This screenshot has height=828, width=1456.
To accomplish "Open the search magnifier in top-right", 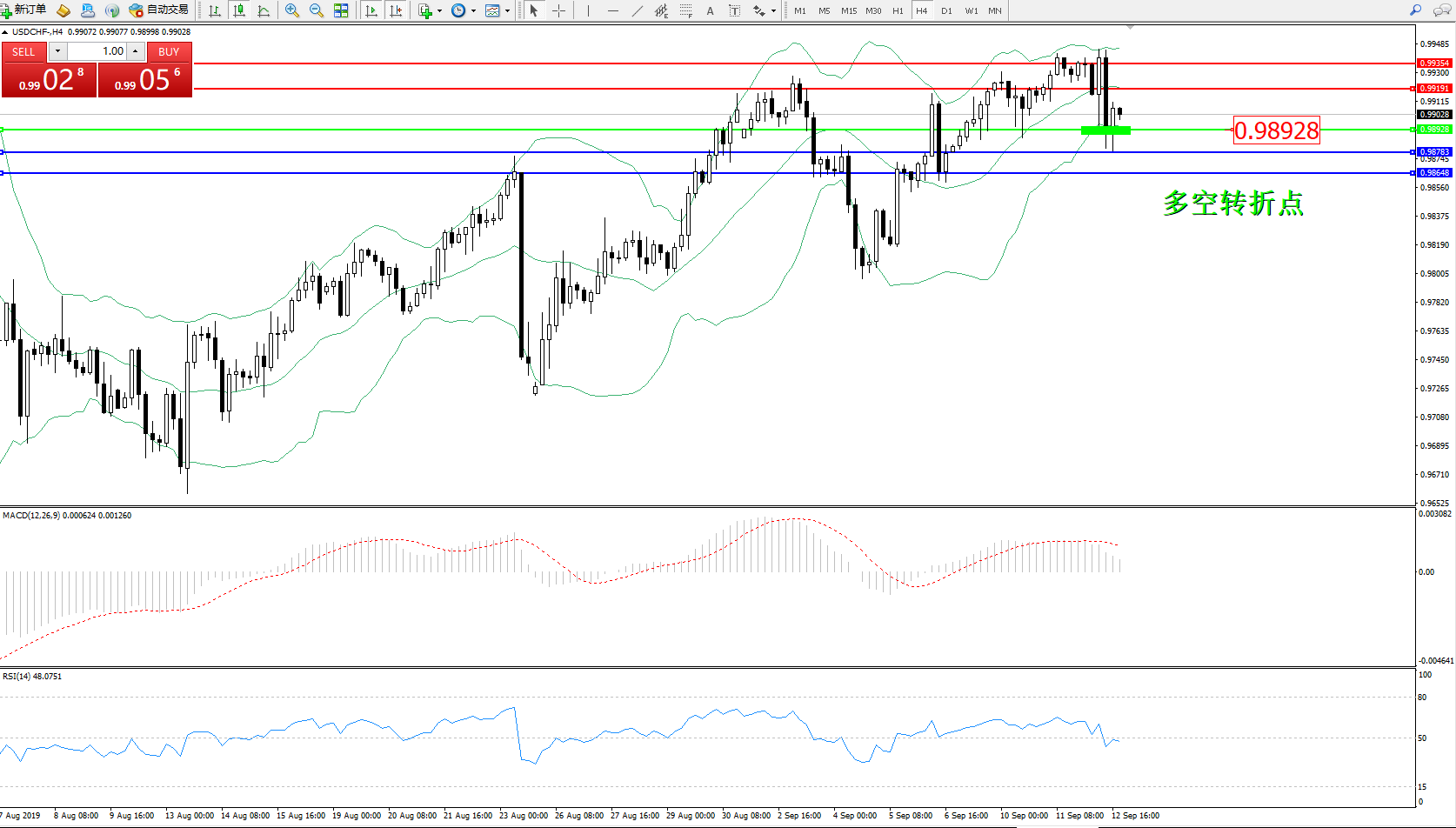I will tap(1415, 10).
